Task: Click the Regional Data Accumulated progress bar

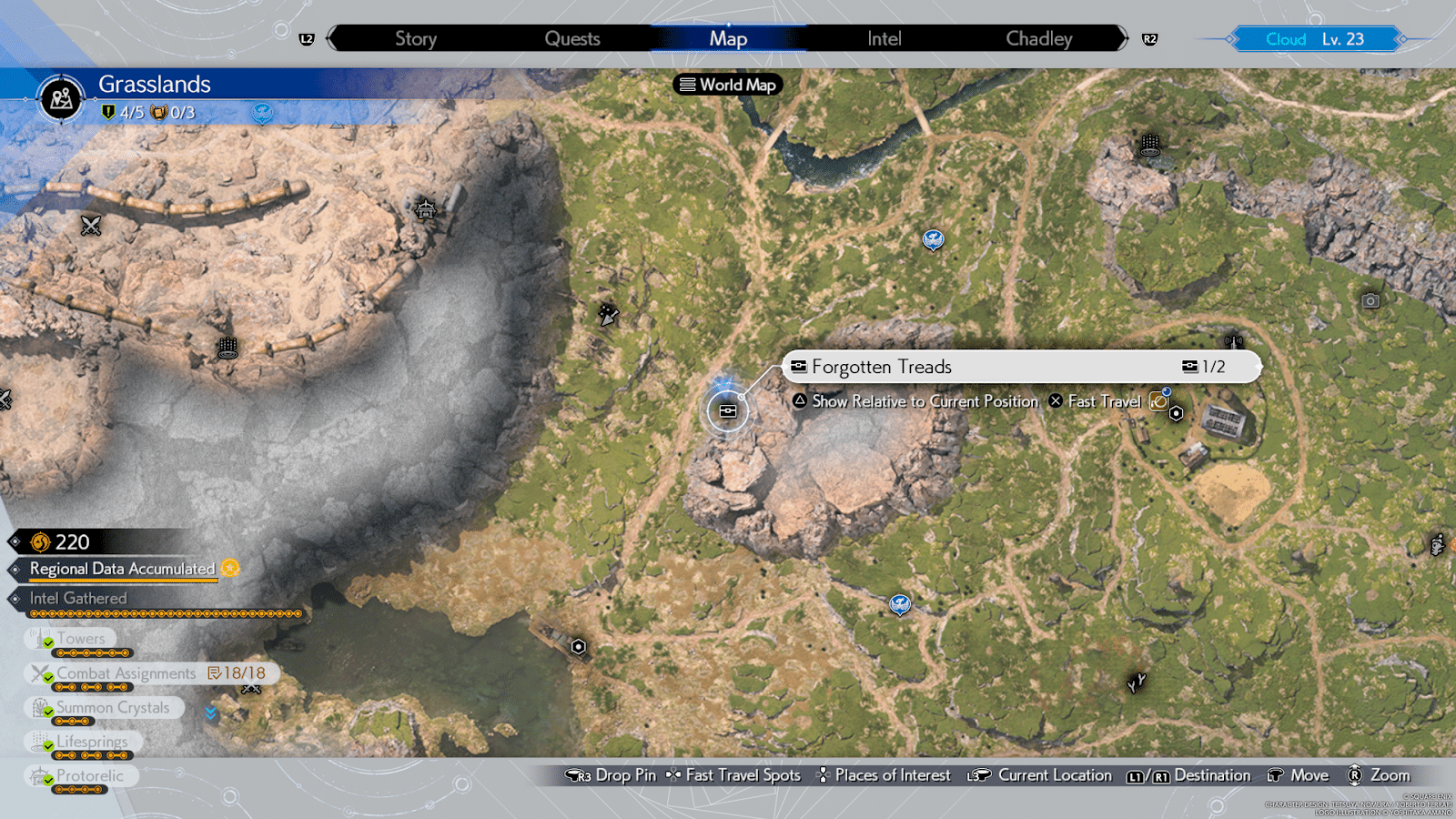Action: coord(123,569)
